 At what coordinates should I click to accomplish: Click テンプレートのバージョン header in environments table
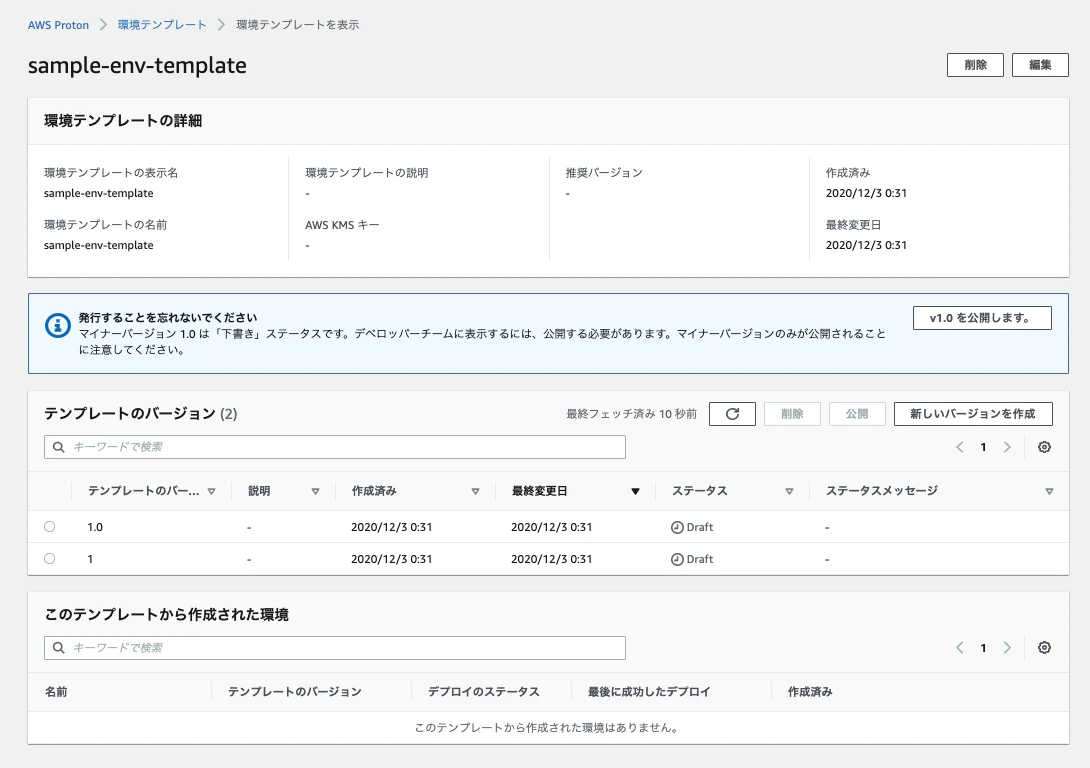(x=295, y=692)
